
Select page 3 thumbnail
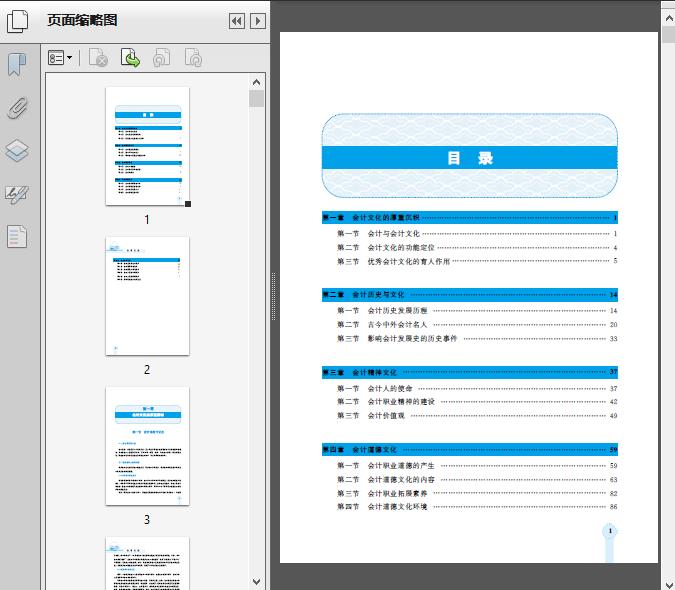click(147, 446)
